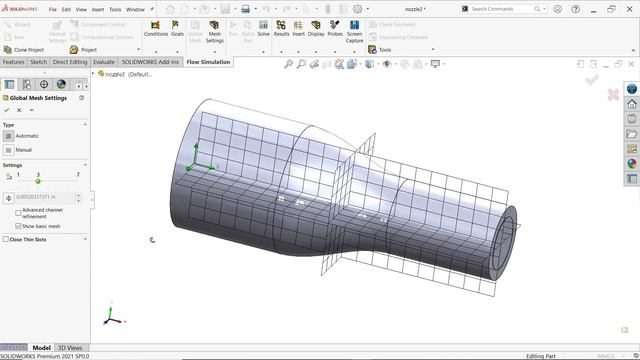Image resolution: width=640 pixels, height=360 pixels.
Task: Collapse the Settings section
Action: [85, 164]
